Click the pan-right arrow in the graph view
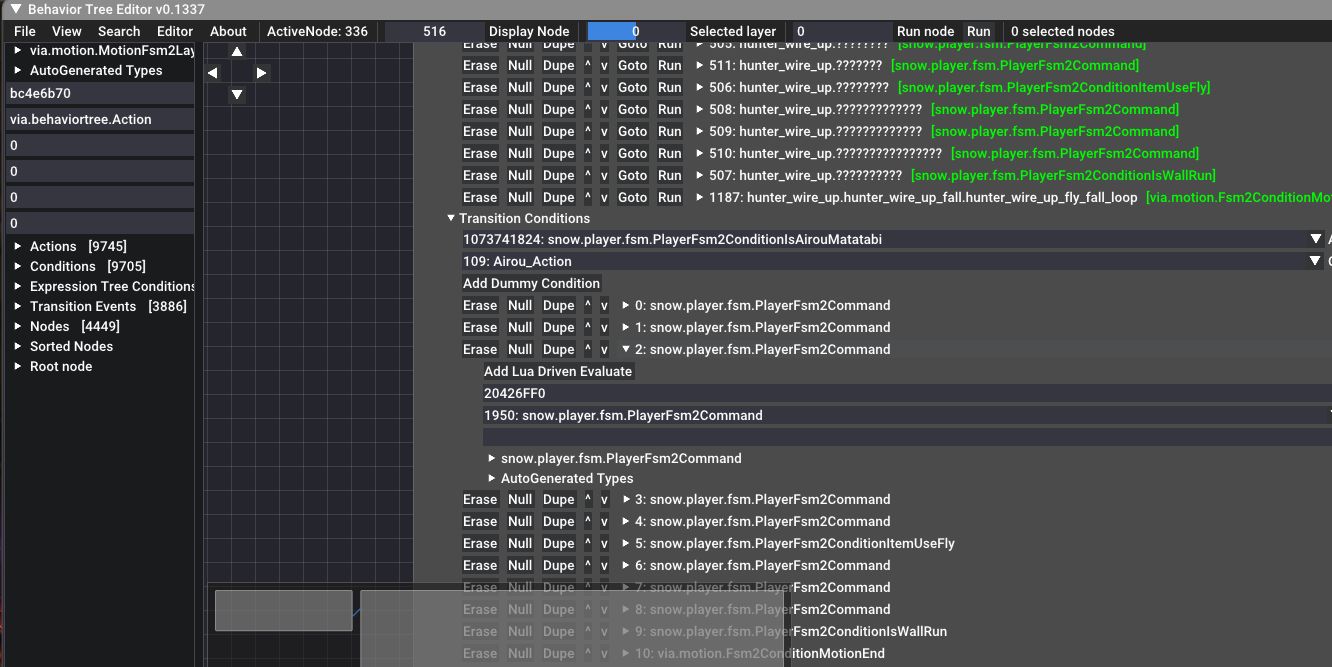The height and width of the screenshot is (667, 1332). (260, 72)
